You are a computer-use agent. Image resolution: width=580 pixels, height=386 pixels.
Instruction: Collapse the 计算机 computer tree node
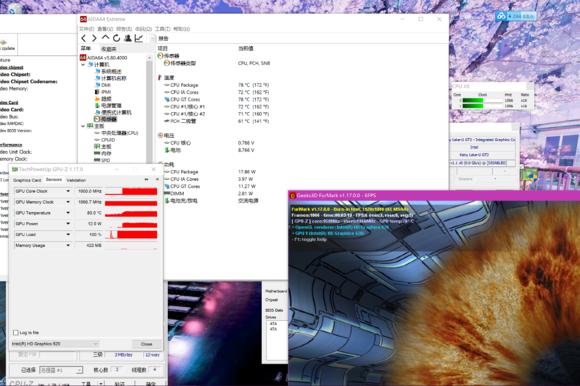(x=83, y=65)
